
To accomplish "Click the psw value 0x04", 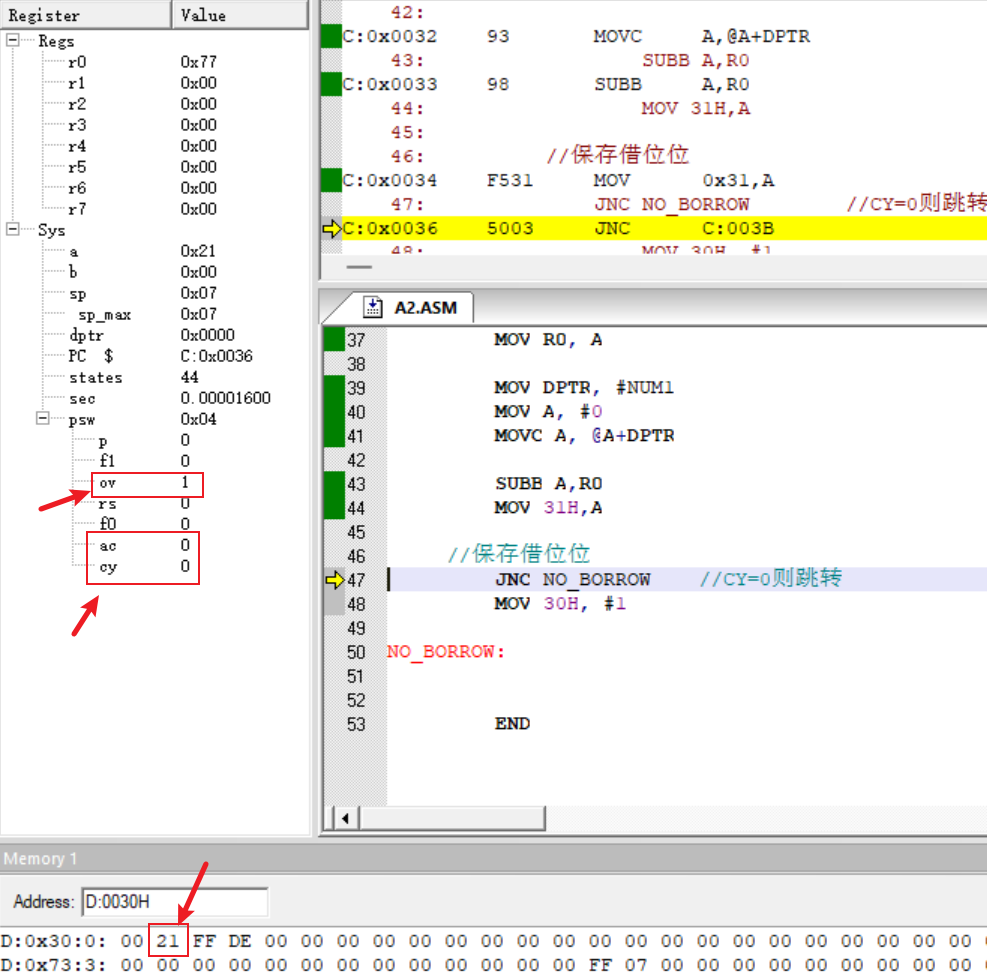I will pyautogui.click(x=198, y=419).
